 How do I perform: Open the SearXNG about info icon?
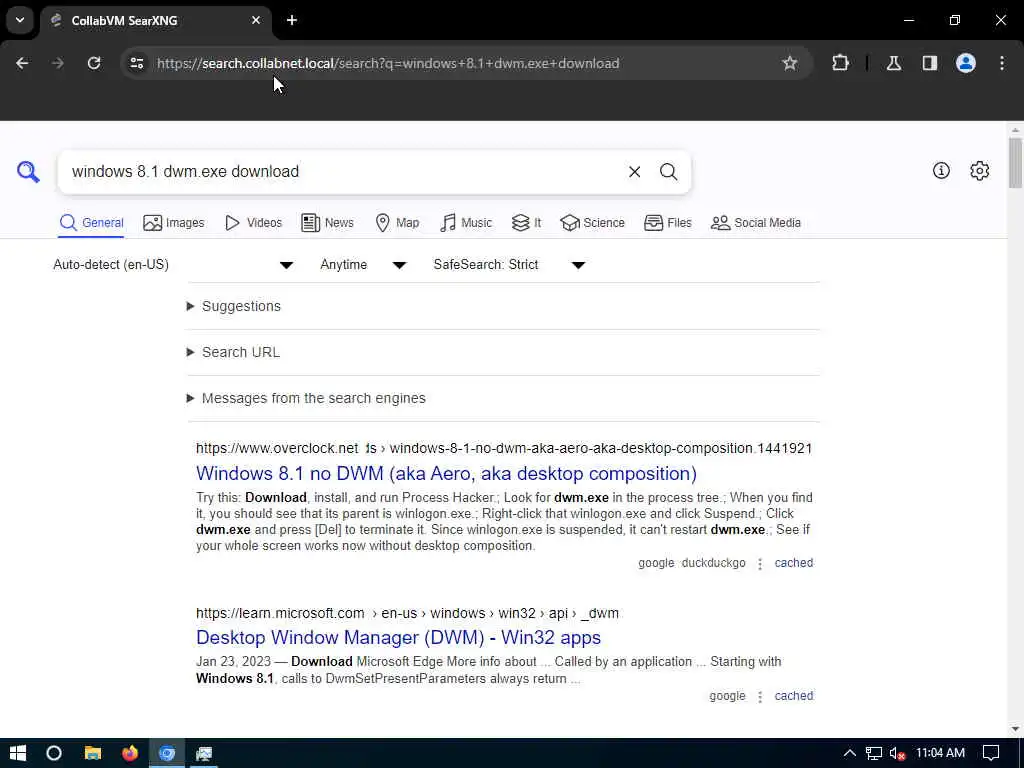pos(941,170)
